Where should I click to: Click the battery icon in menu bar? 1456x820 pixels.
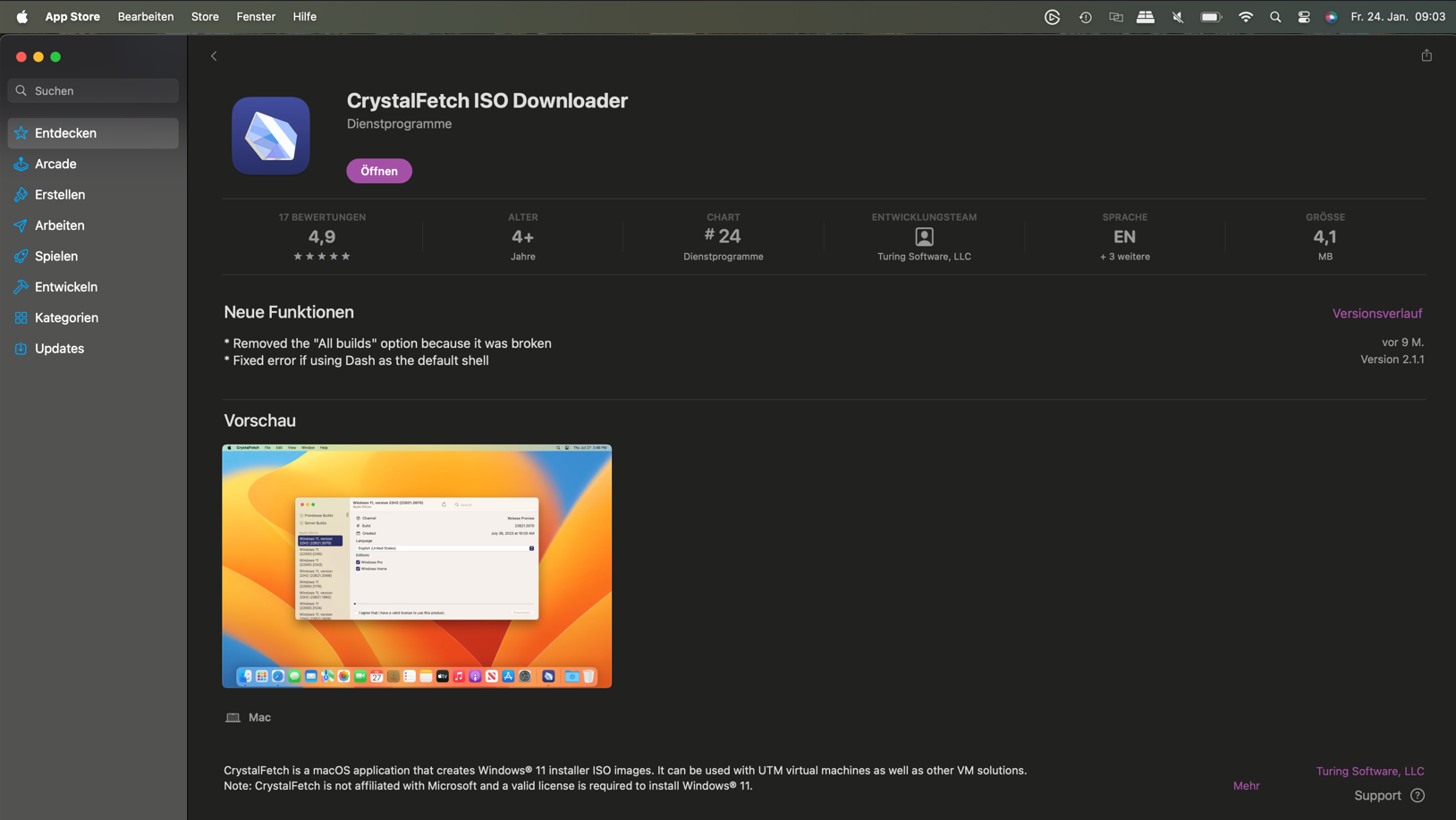[x=1211, y=17]
